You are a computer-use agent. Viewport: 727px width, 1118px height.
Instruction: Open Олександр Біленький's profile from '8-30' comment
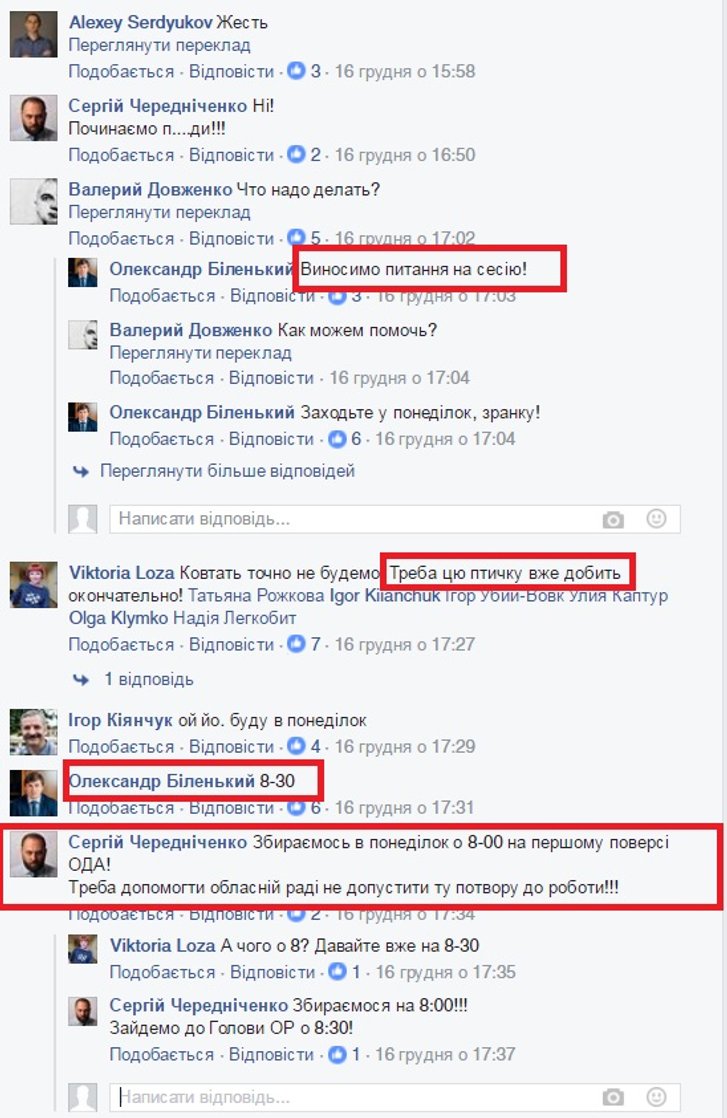[x=161, y=781]
